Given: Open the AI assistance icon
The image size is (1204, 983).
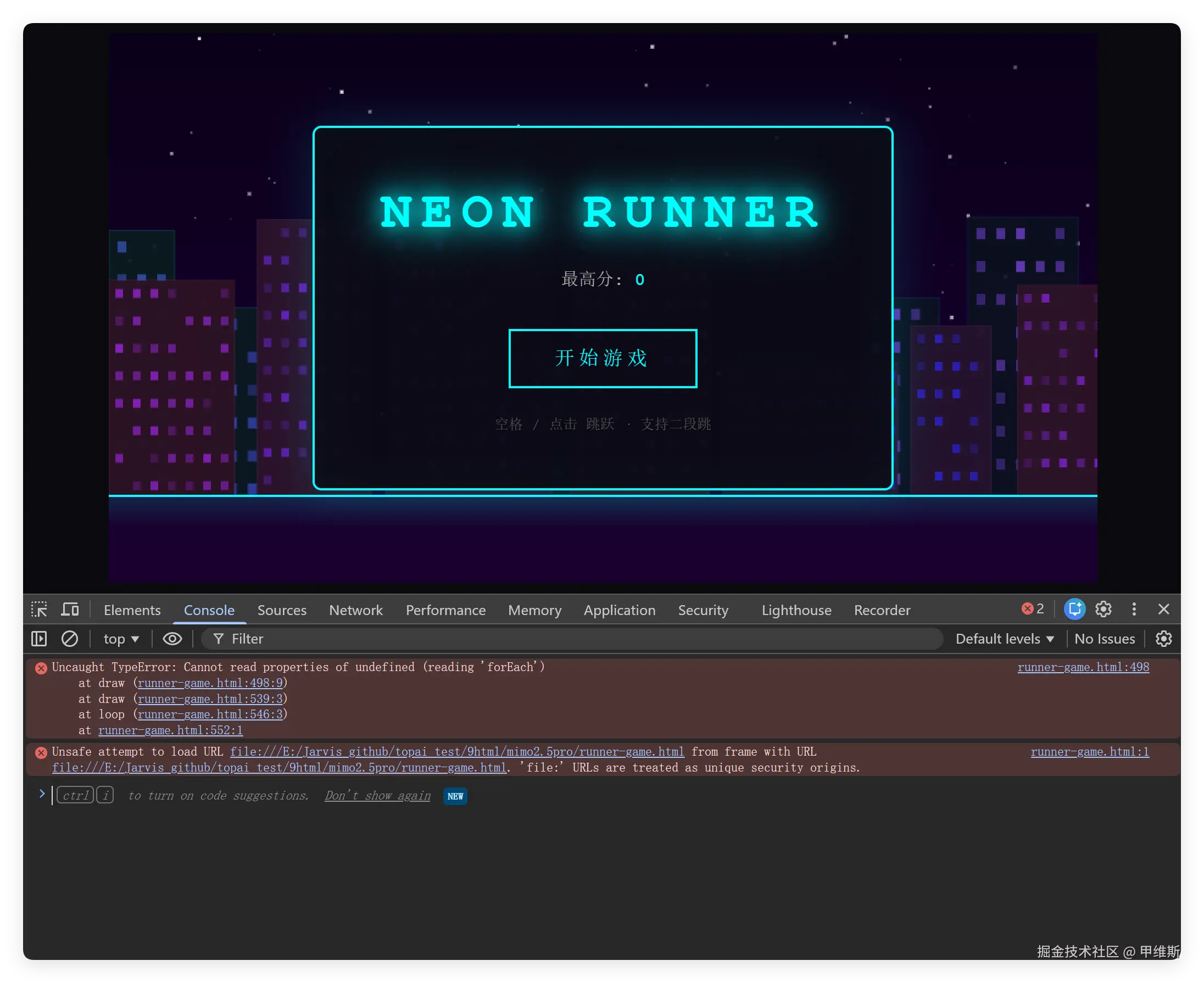Looking at the screenshot, I should tap(1074, 609).
